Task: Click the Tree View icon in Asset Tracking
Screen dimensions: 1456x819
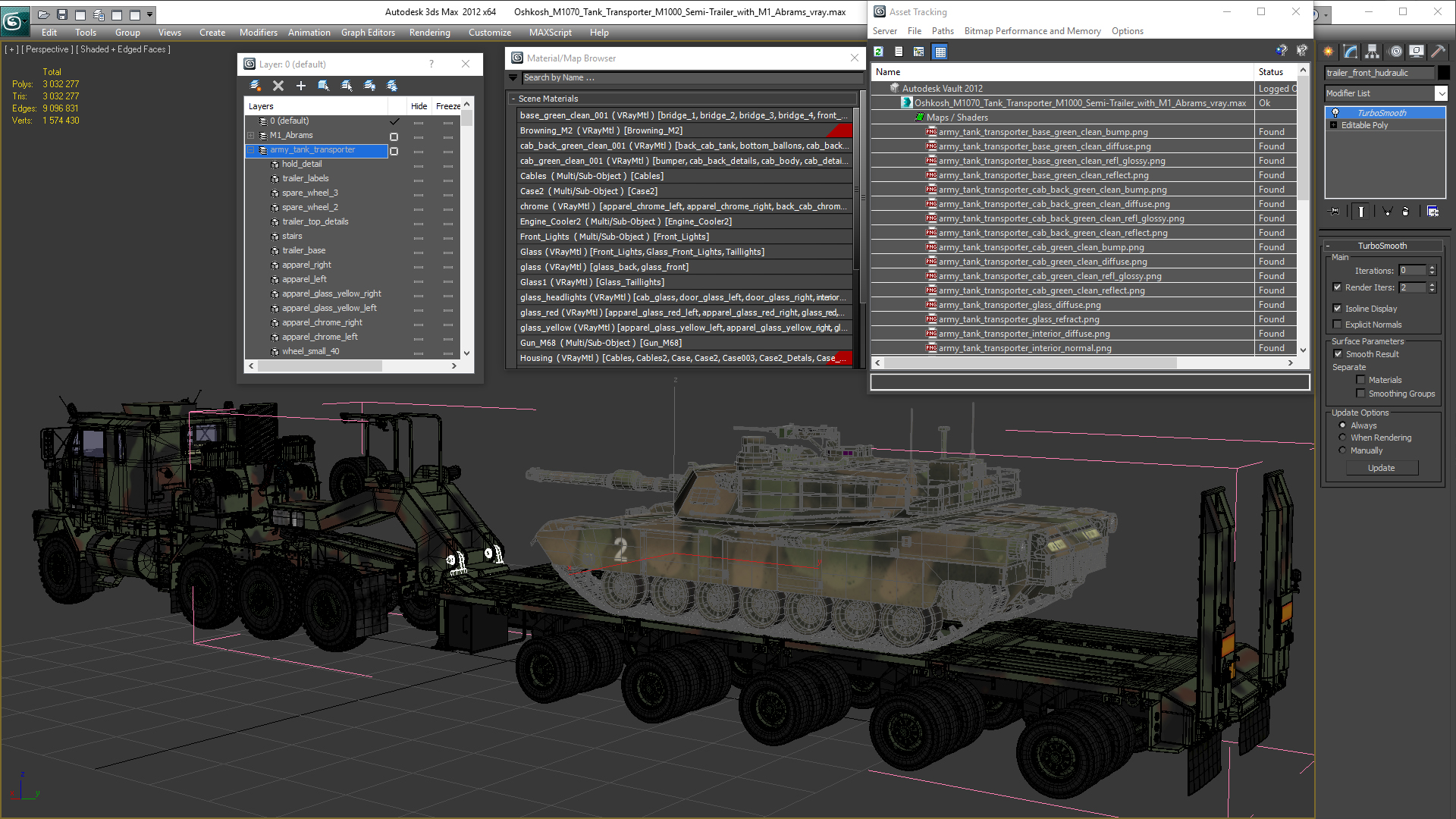Action: point(919,52)
